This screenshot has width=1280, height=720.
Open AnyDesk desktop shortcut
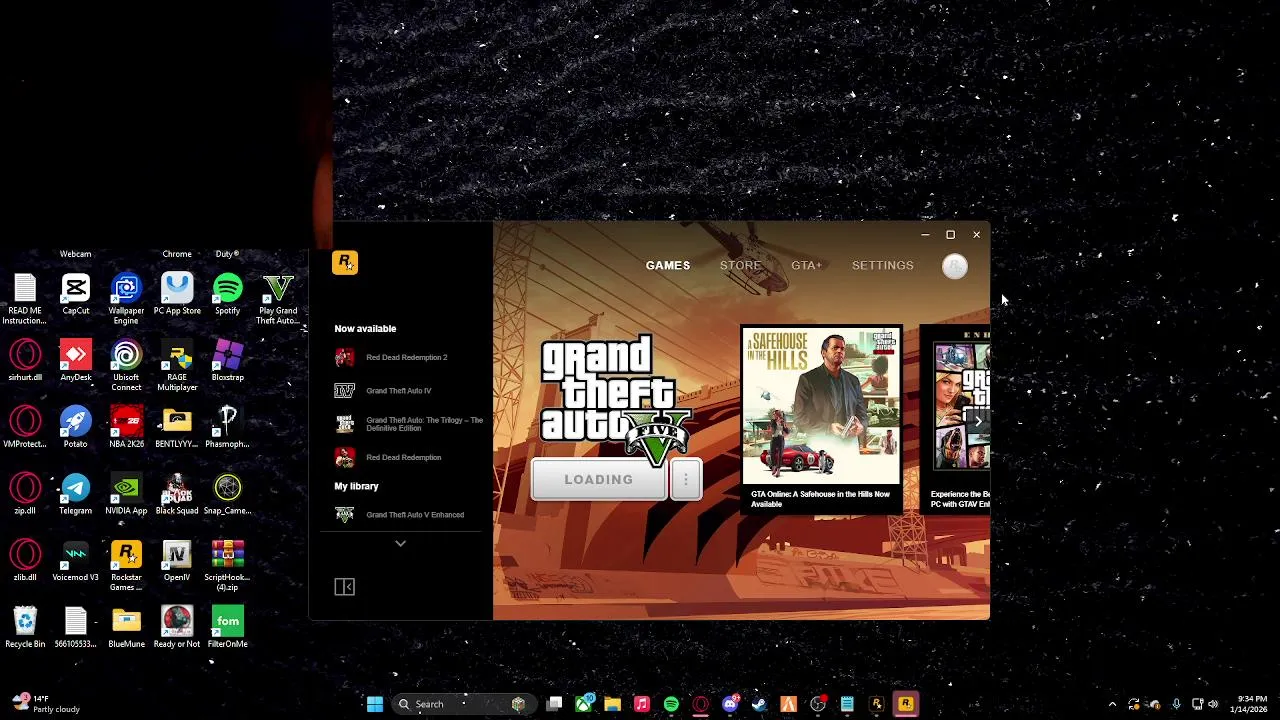(76, 361)
